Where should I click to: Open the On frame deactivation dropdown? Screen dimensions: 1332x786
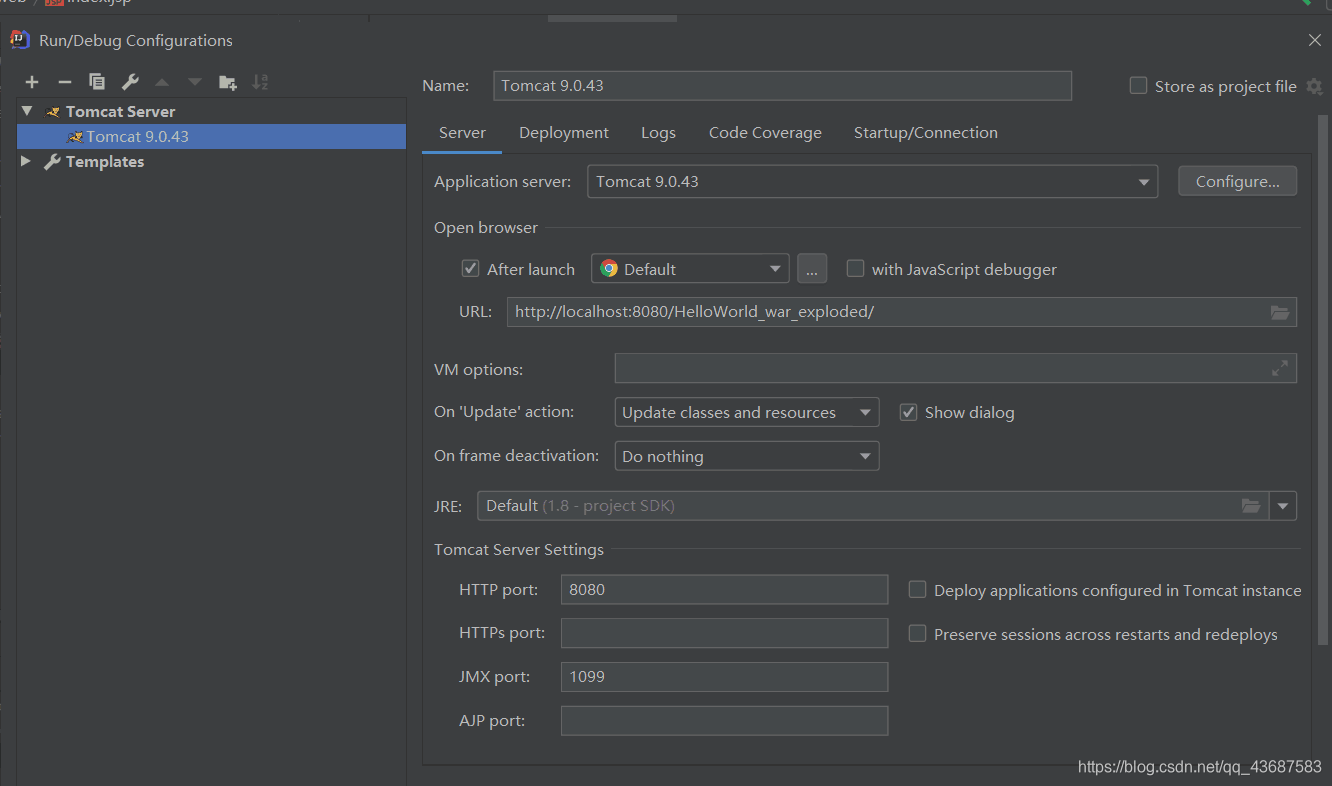point(746,456)
